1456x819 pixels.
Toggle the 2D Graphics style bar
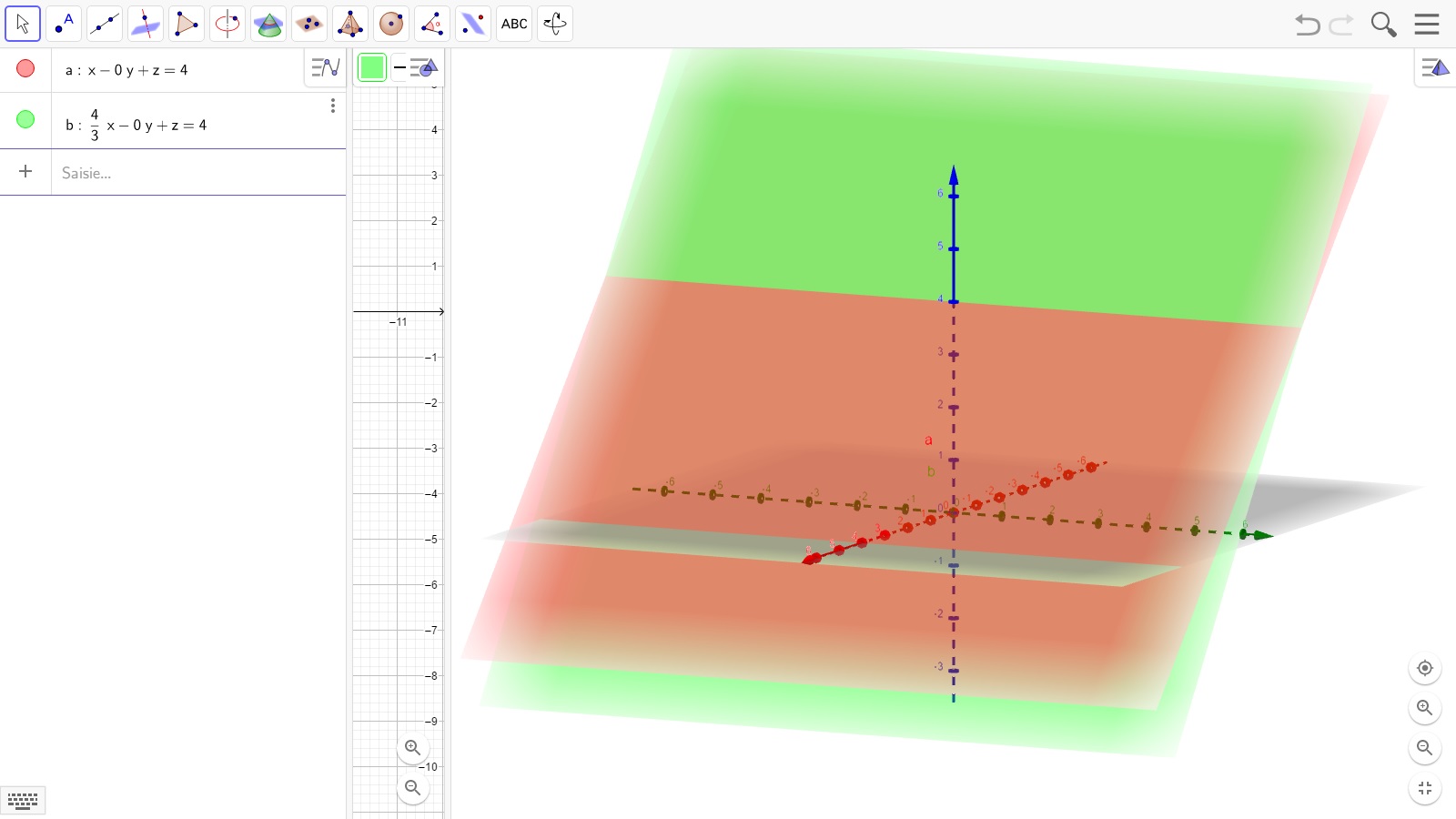pos(425,67)
